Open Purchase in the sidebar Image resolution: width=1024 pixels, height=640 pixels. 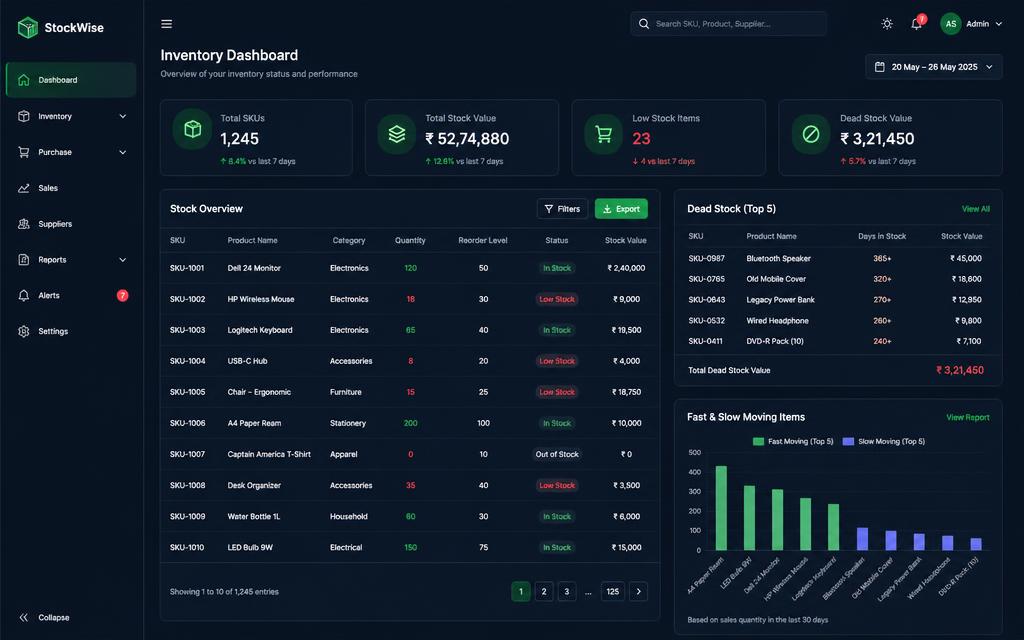(x=71, y=152)
